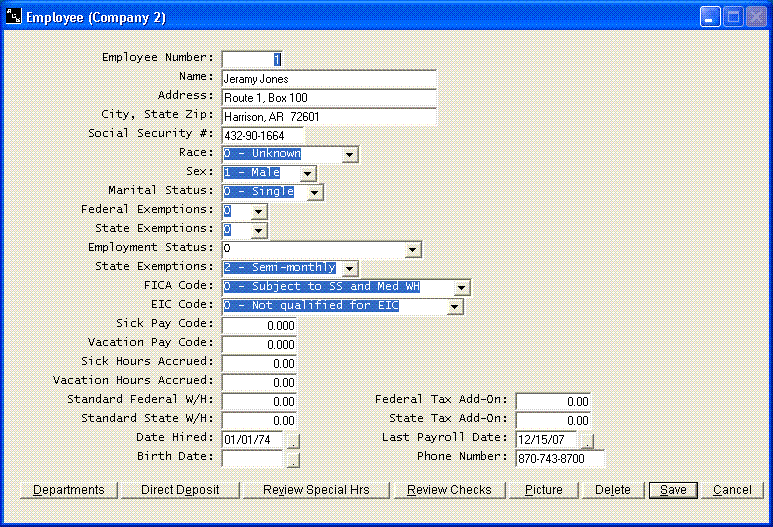The image size is (773, 527).
Task: Delete this employee record
Action: coord(613,490)
